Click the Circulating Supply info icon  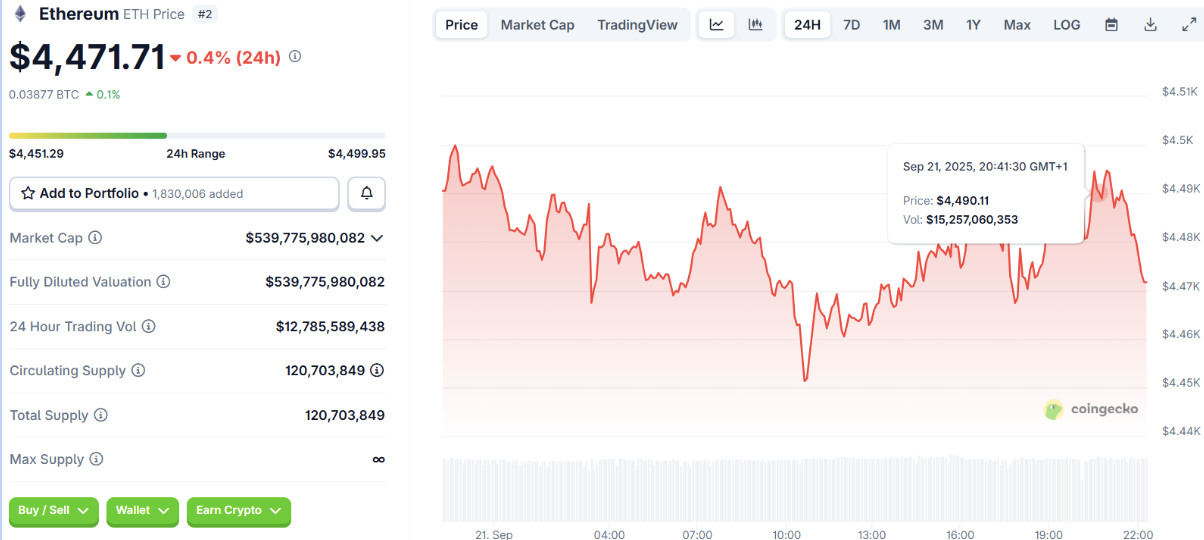pyautogui.click(x=138, y=371)
